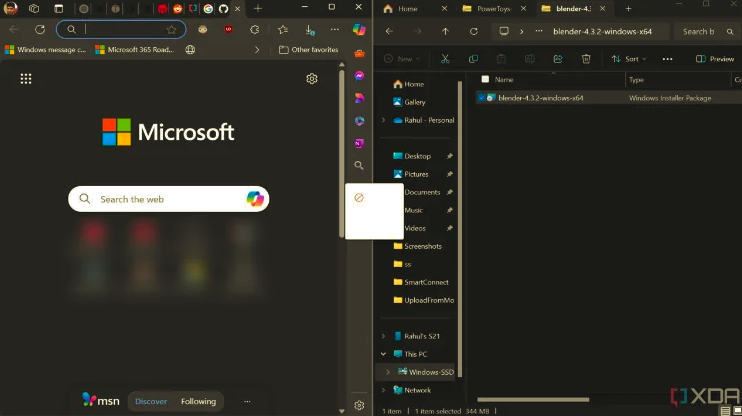Click the Edge address bar field

(121, 29)
